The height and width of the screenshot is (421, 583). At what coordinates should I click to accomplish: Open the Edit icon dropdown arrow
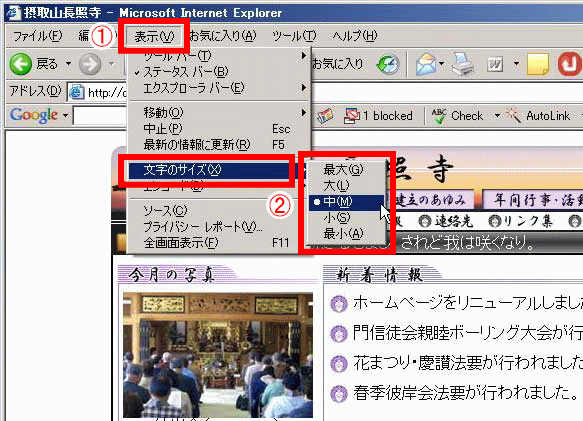tap(516, 64)
